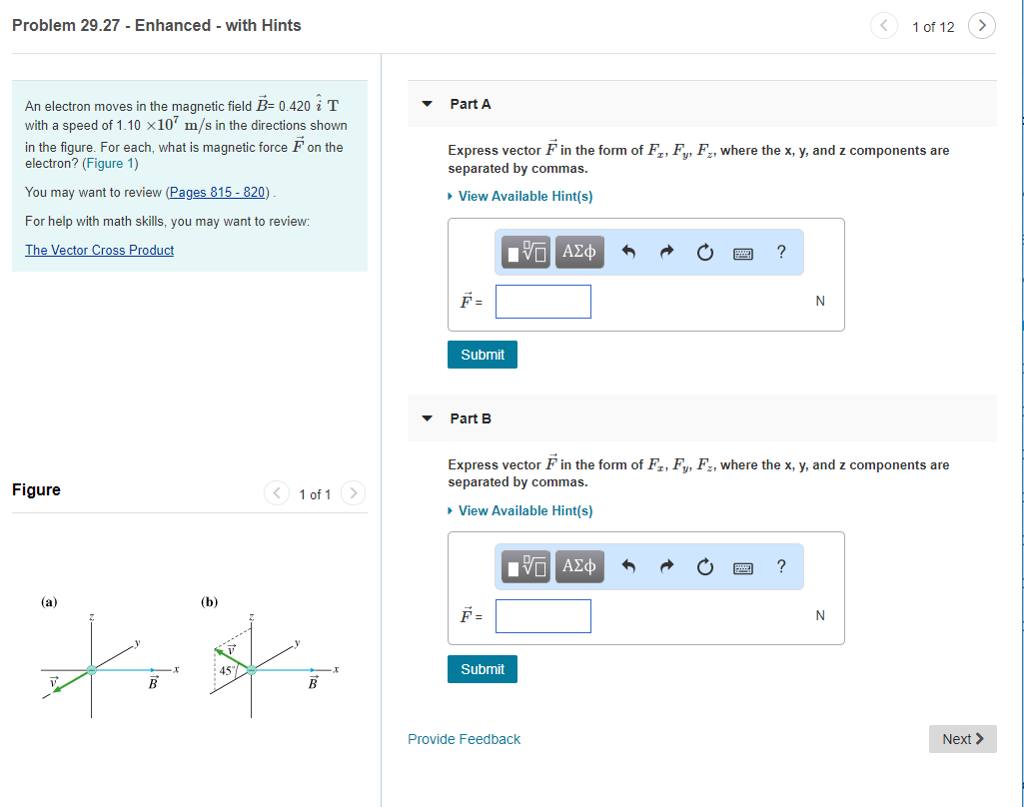Viewport: 1024px width, 807px height.
Task: Collapse the Part B section
Action: pos(427,418)
